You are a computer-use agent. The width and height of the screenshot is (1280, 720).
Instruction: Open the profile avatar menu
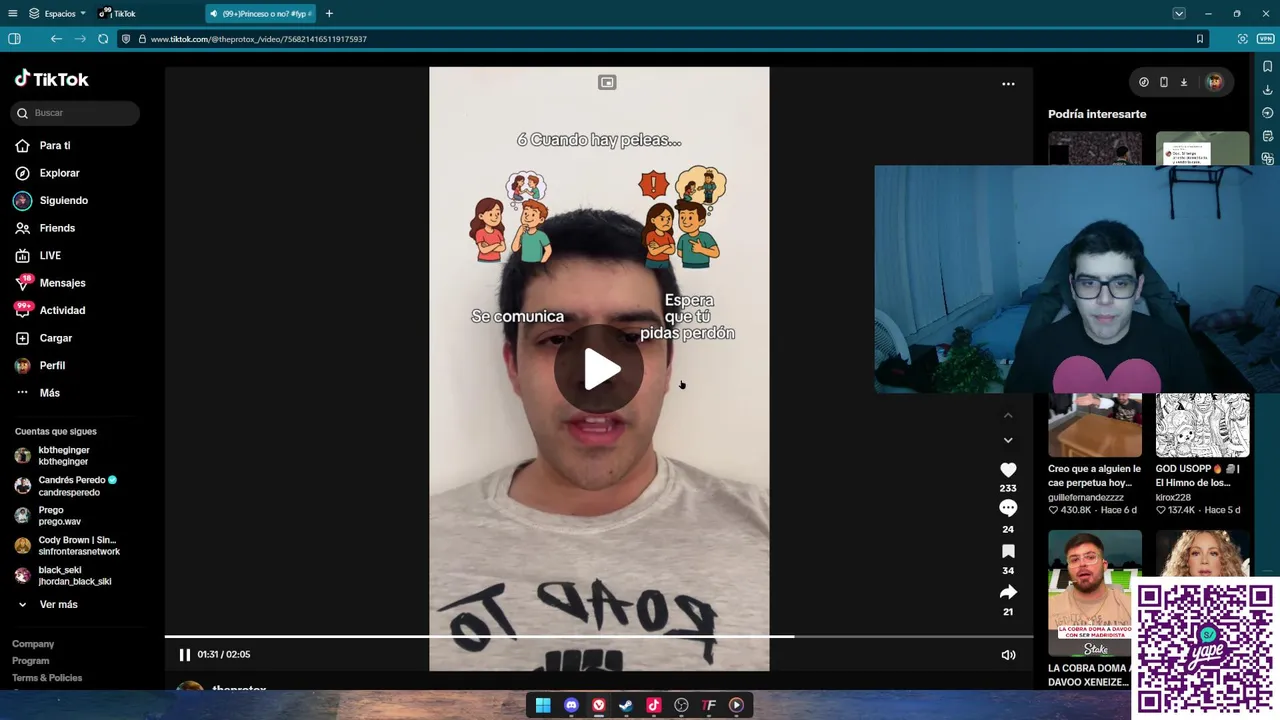click(x=1214, y=82)
